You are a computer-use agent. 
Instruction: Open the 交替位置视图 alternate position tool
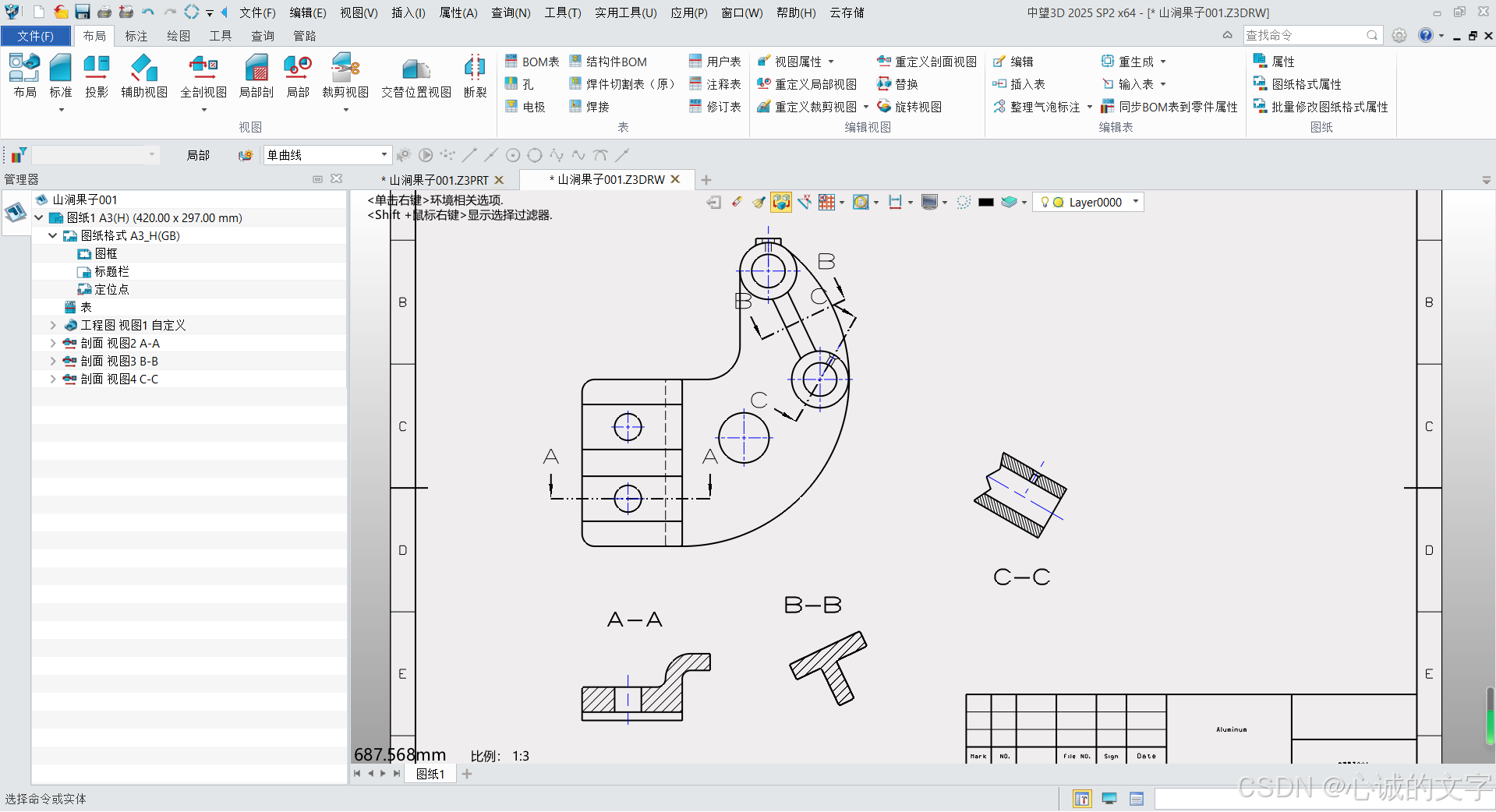coord(416,76)
